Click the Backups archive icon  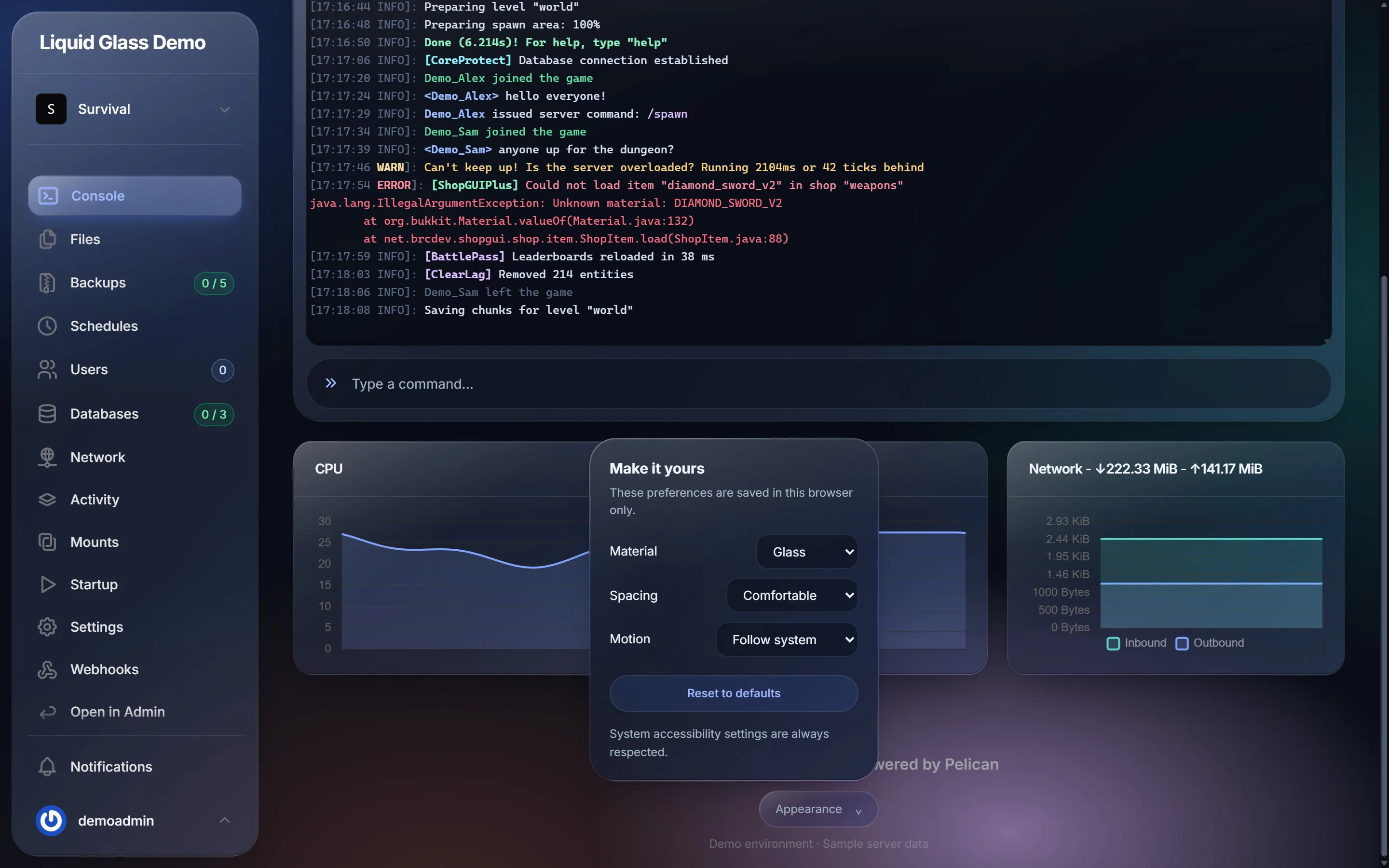(48, 283)
